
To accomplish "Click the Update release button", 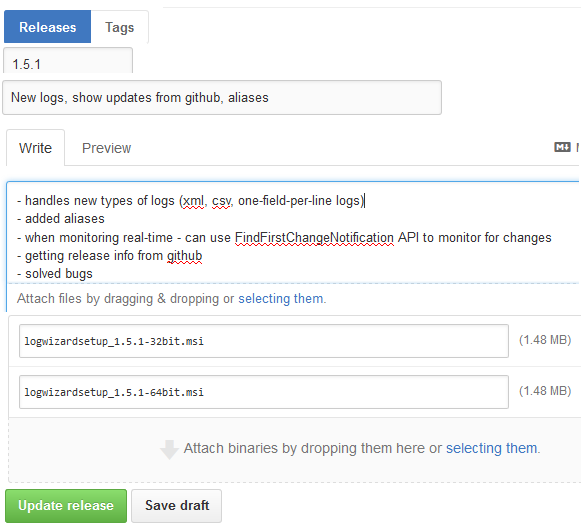I will pyautogui.click(x=66, y=506).
